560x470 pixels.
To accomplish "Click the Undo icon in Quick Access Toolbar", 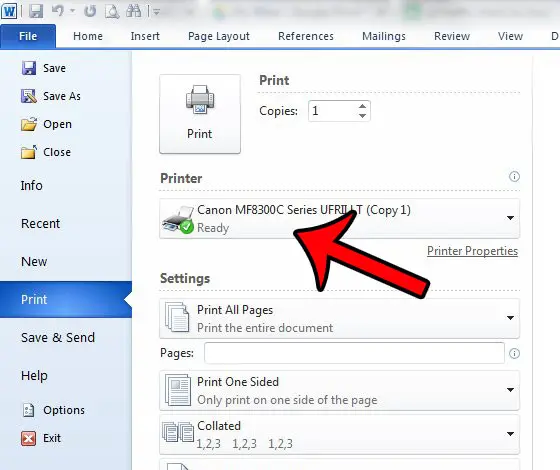I will pos(58,11).
